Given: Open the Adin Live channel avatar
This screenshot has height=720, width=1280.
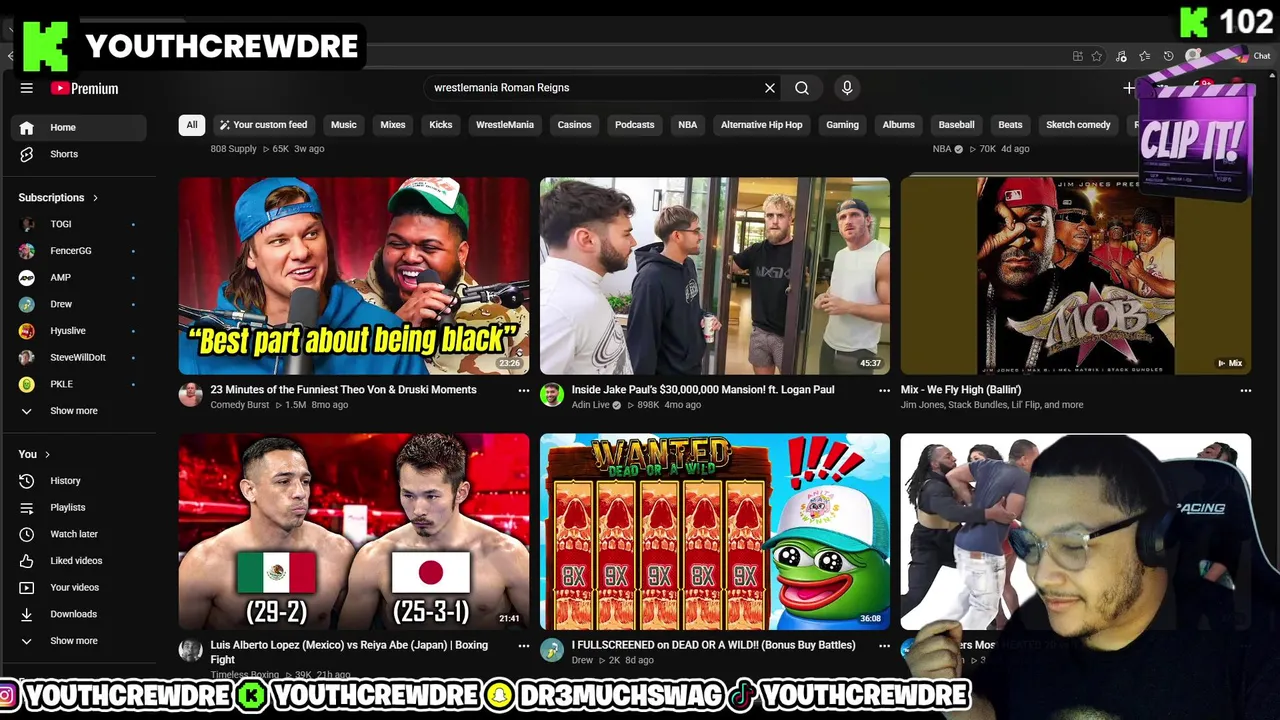Looking at the screenshot, I should click(552, 395).
